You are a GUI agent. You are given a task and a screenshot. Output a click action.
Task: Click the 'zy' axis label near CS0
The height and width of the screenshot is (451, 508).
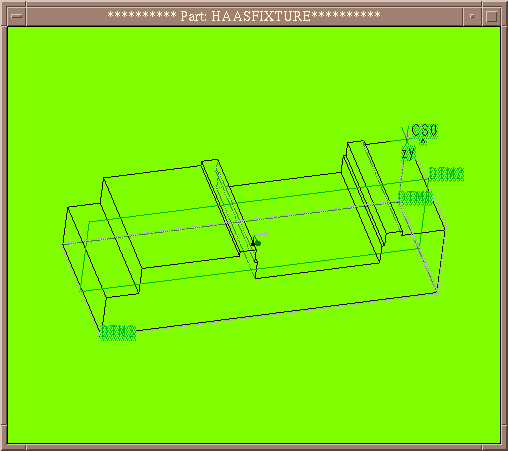coord(408,153)
